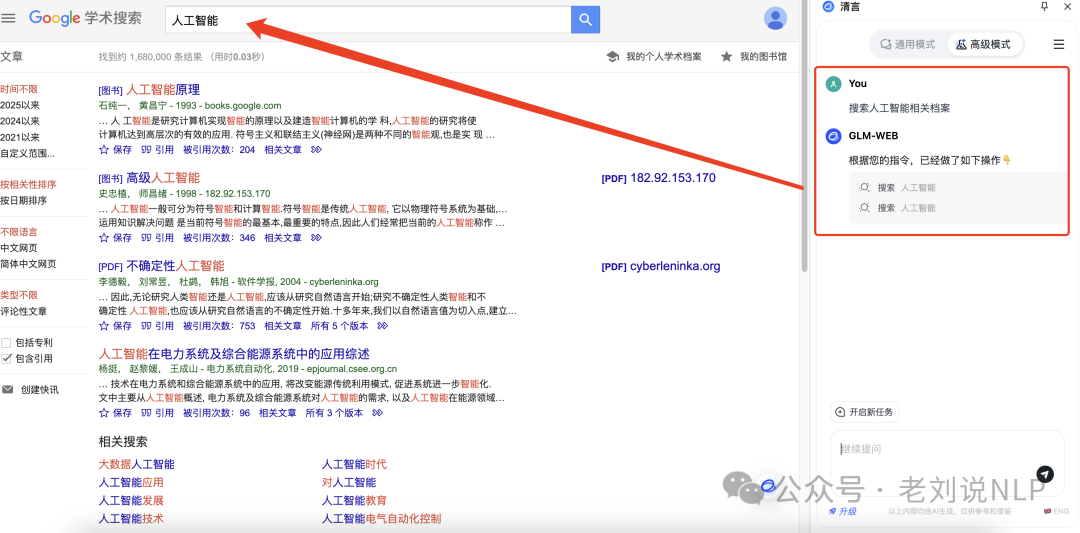Click the Scholar search box with 人工智能
Viewport: 1080px width, 533px height.
368,20
